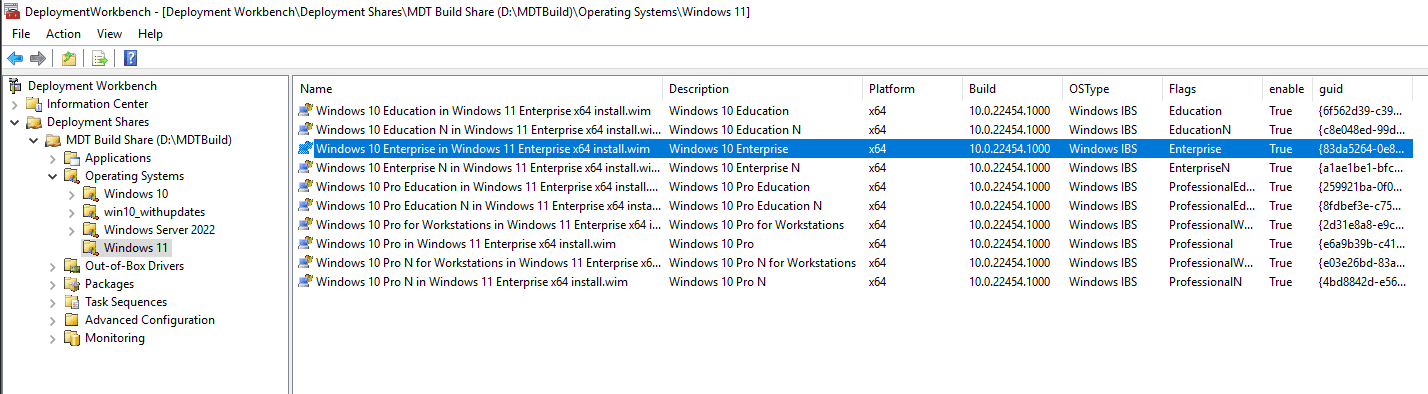The height and width of the screenshot is (394, 1428).
Task: Select Windows 10 Pro for Workstations description cell
Action: coord(756,225)
